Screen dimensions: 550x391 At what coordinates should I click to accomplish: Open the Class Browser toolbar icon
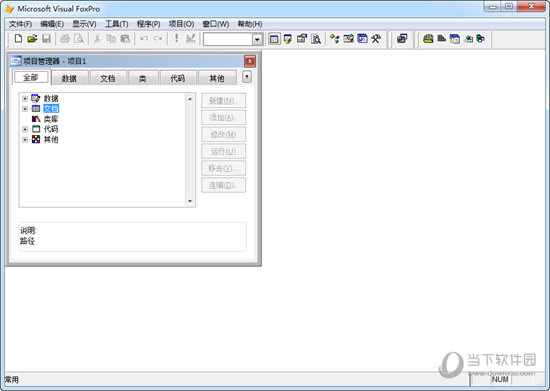coord(335,39)
